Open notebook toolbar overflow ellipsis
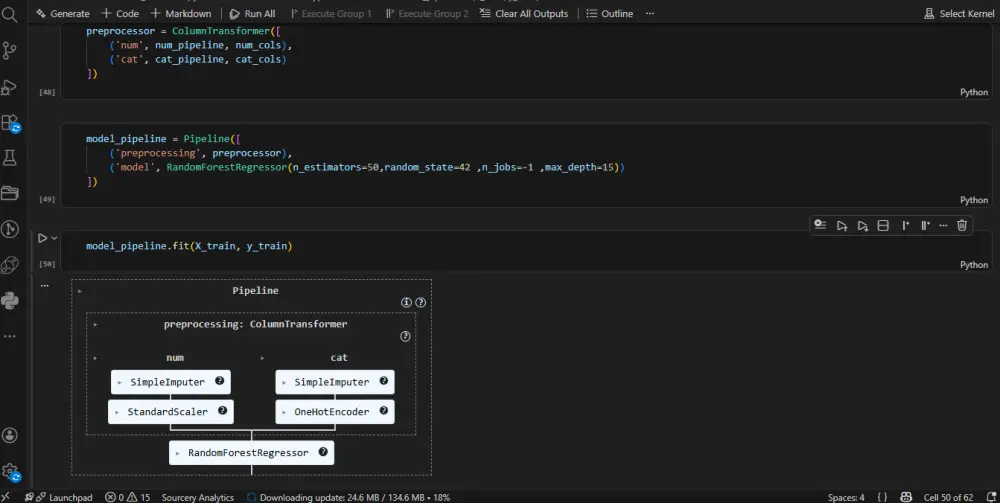The width and height of the screenshot is (1000, 503). 649,13
